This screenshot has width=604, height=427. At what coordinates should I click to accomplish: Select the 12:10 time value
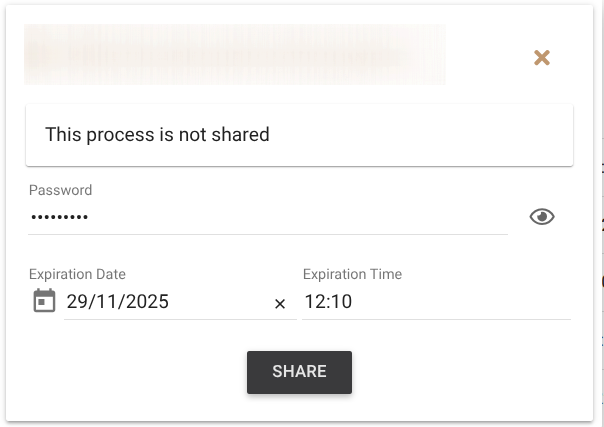[328, 302]
